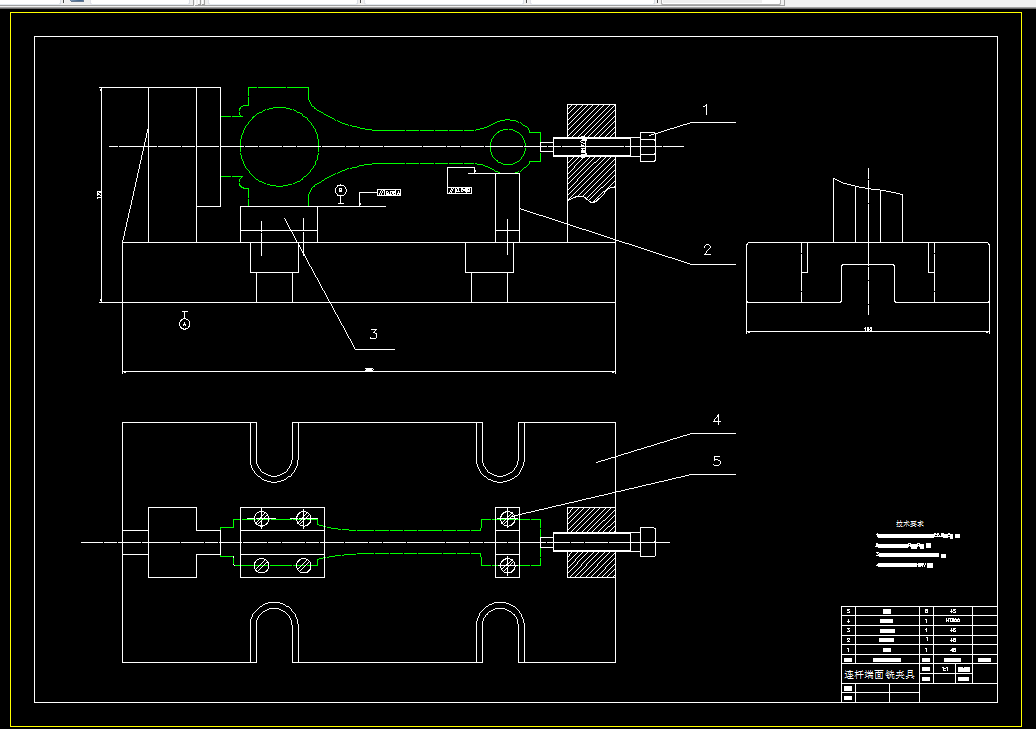This screenshot has width=1036, height=729.
Task: Click leader callout number 2
Action: coord(707,250)
